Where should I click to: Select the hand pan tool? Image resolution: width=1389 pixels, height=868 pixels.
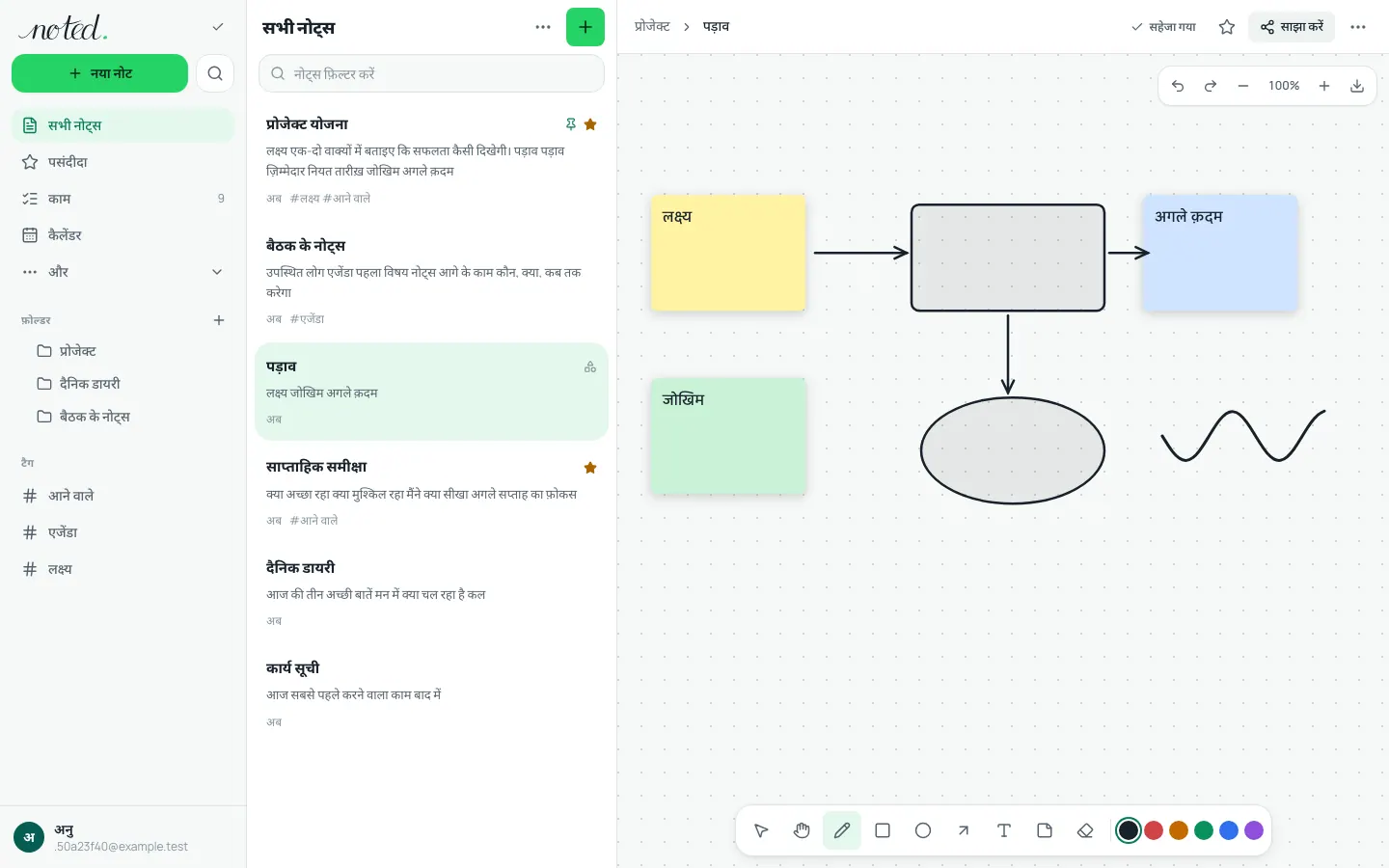pos(802,830)
